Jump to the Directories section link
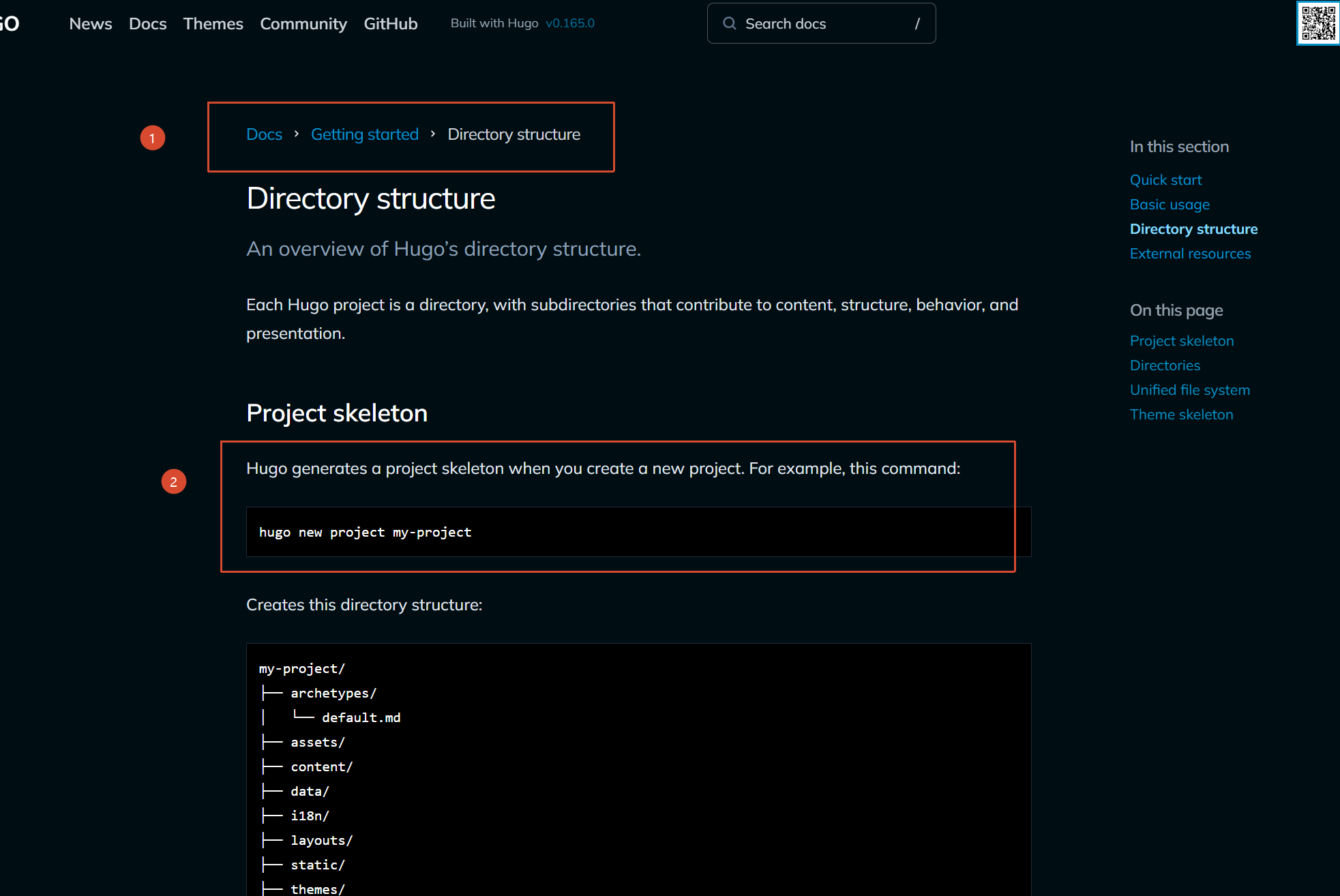The image size is (1340, 896). [1165, 365]
